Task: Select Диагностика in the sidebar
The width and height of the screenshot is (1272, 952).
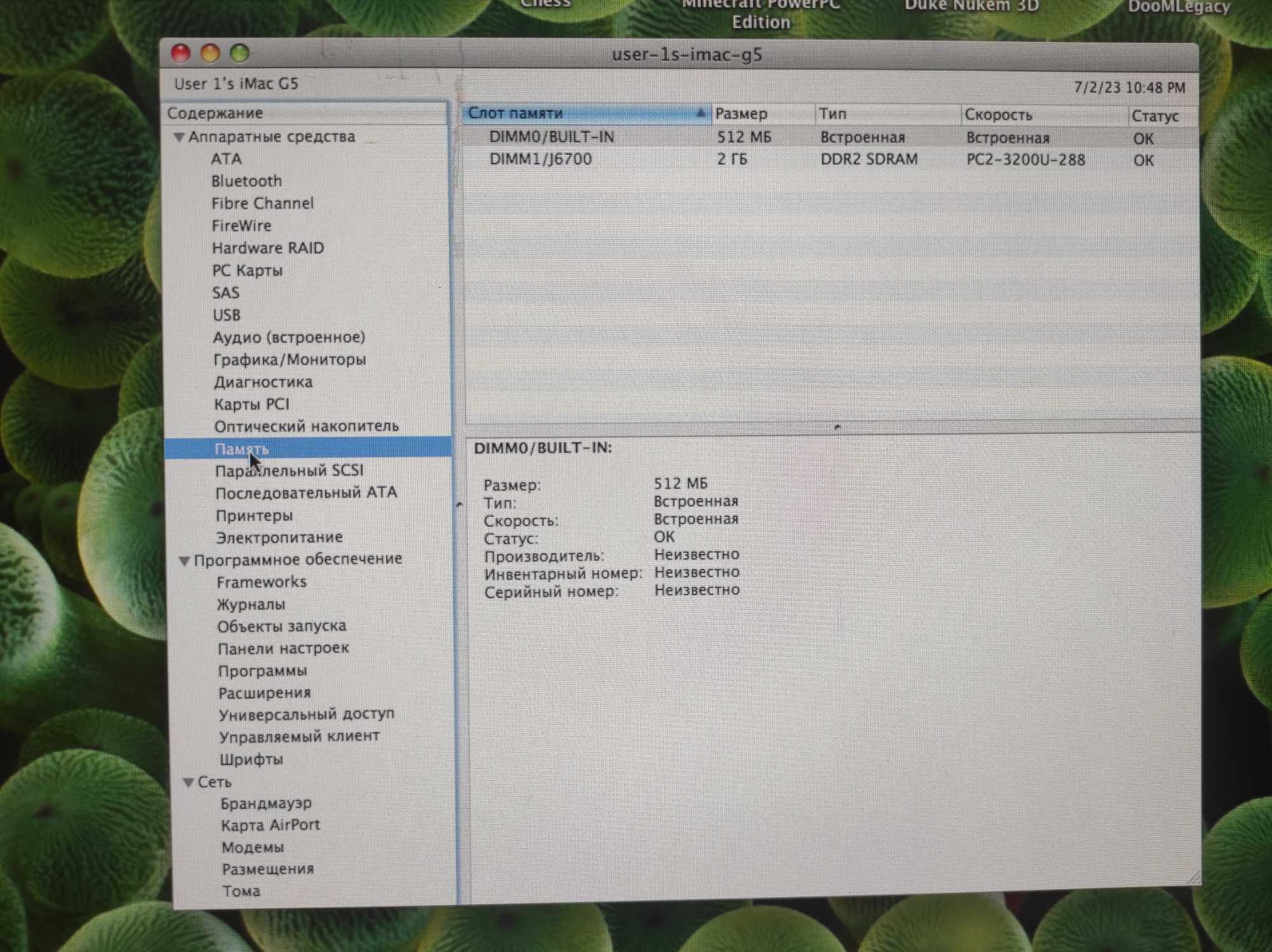Action: point(263,382)
